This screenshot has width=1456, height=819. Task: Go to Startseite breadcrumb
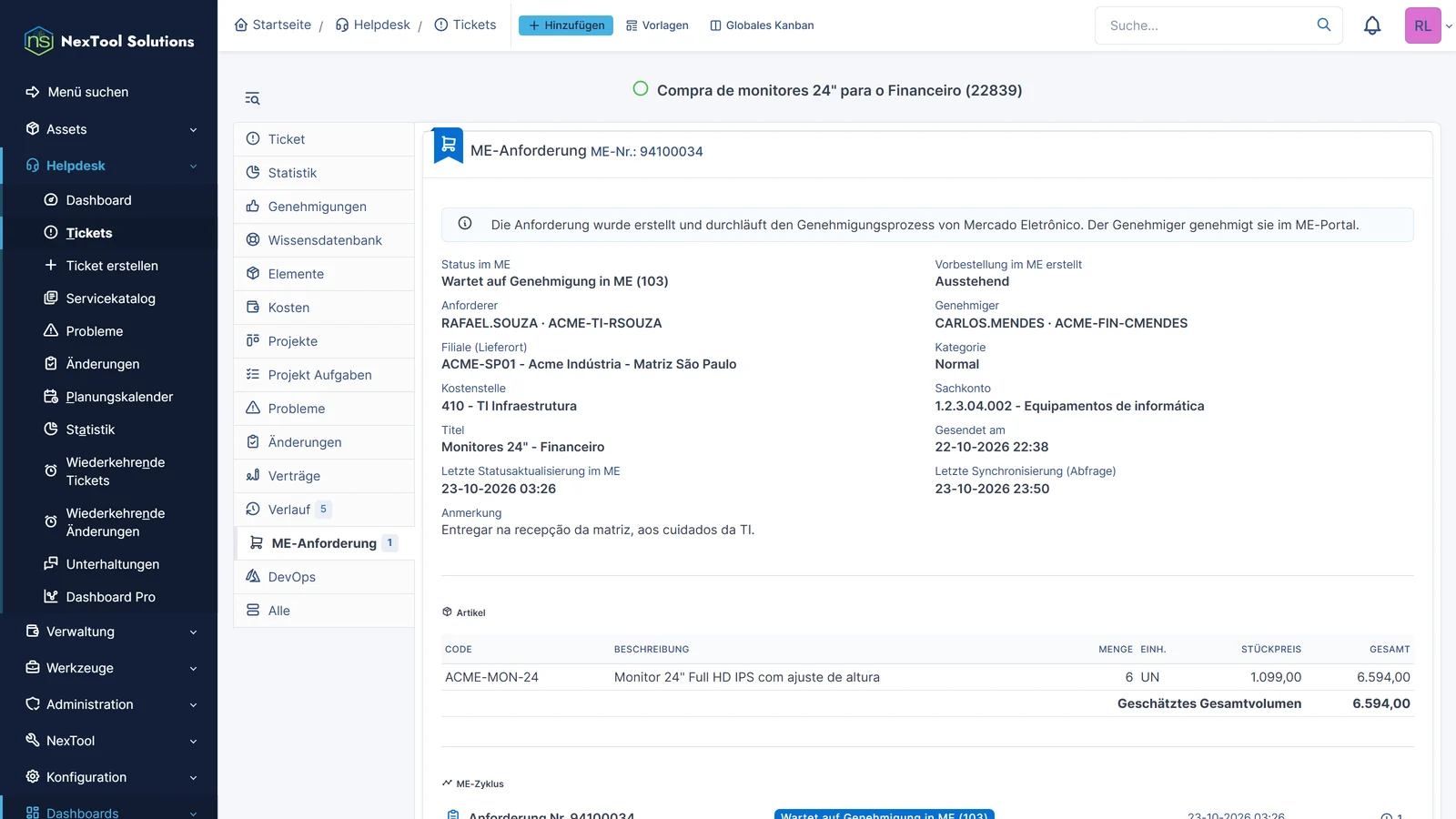[273, 25]
